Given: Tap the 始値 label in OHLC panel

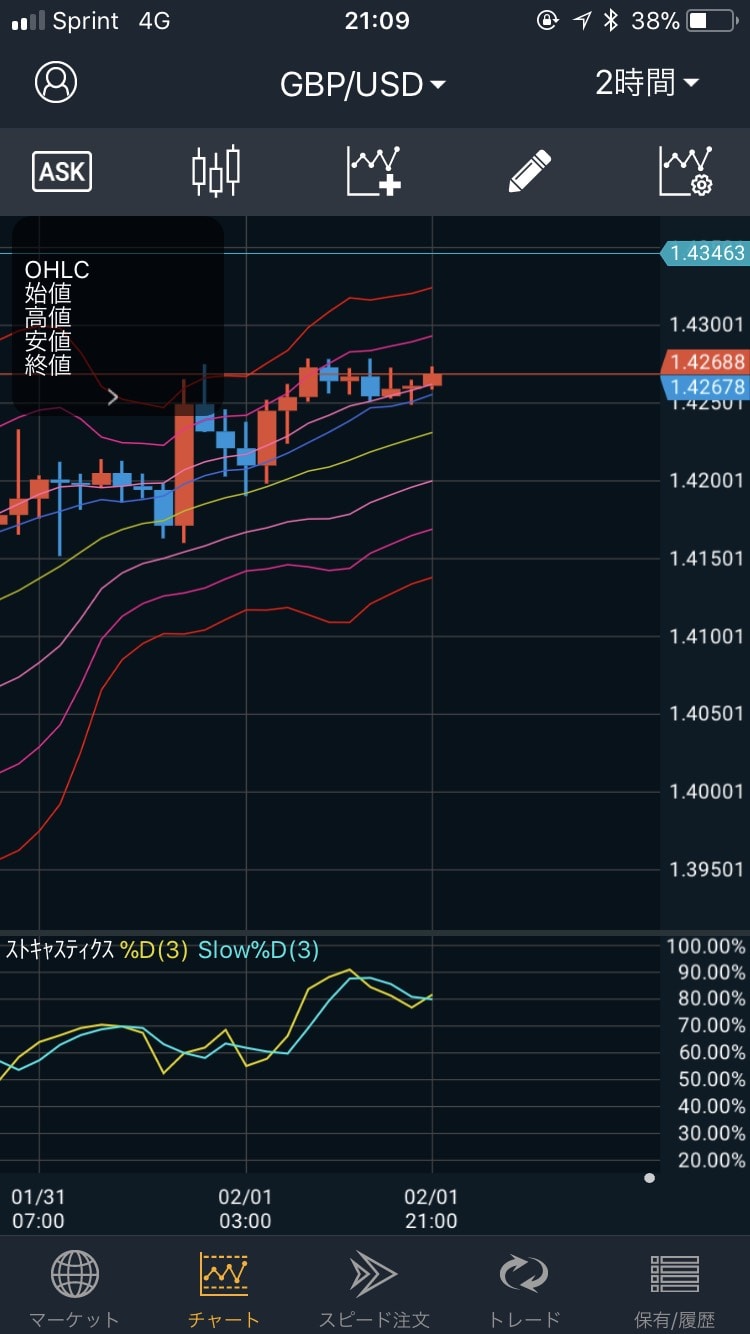Looking at the screenshot, I should [x=48, y=294].
